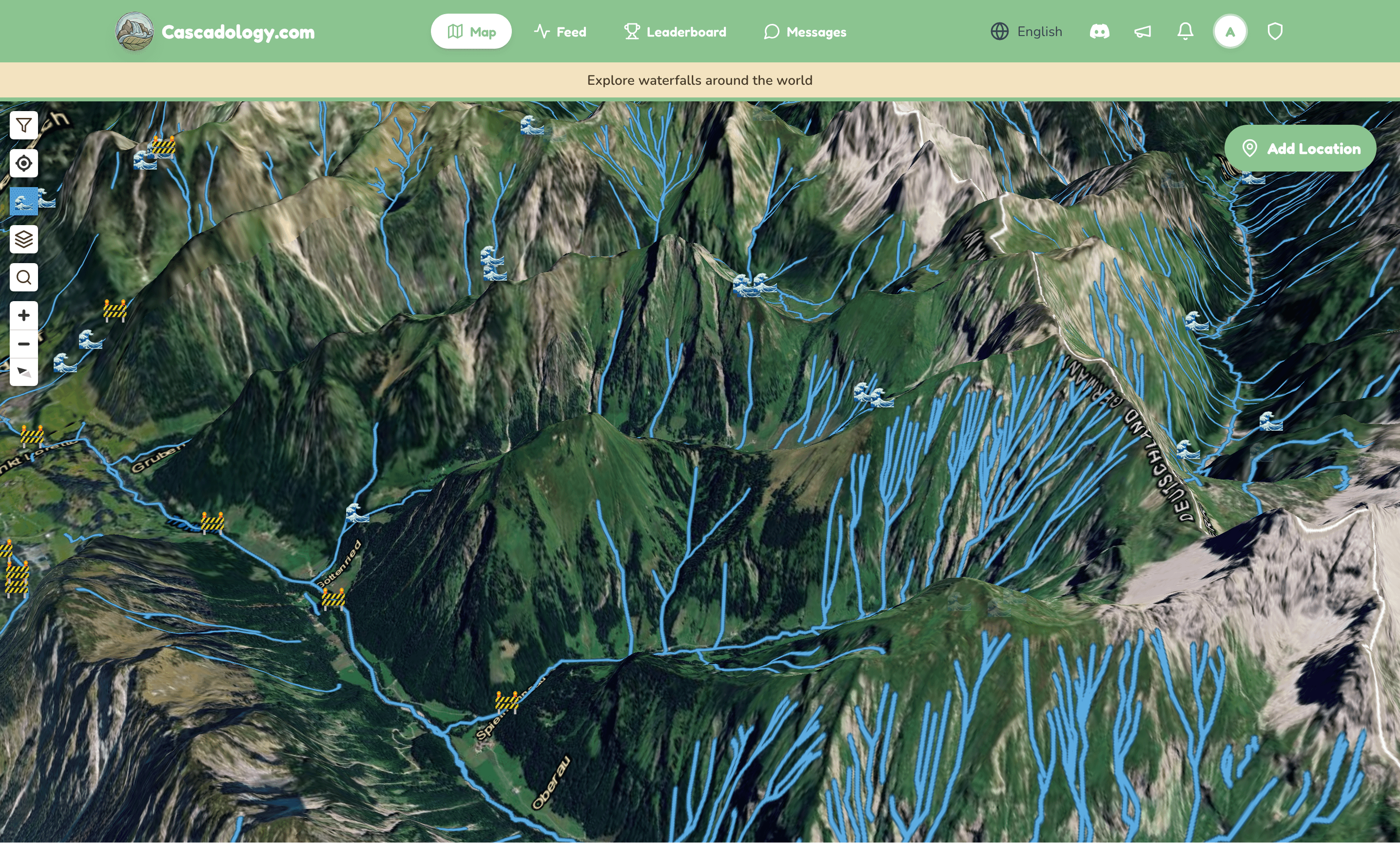Click the shield admin icon
This screenshot has height=843, width=1400.
pos(1275,31)
